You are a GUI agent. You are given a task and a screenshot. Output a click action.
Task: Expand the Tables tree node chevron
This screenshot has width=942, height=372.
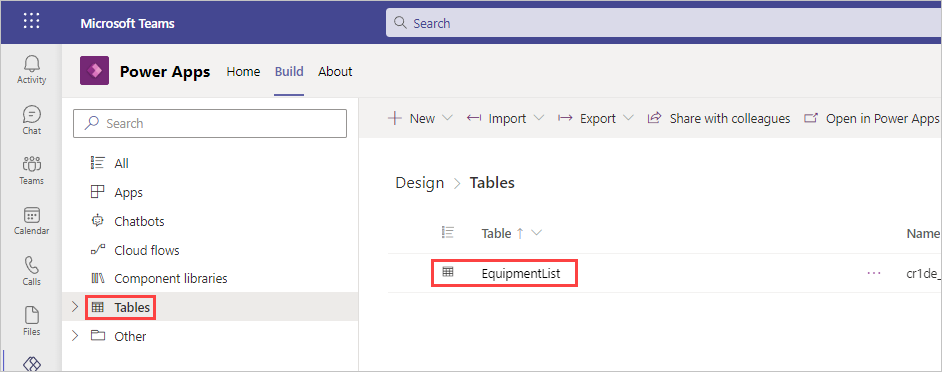[x=75, y=307]
